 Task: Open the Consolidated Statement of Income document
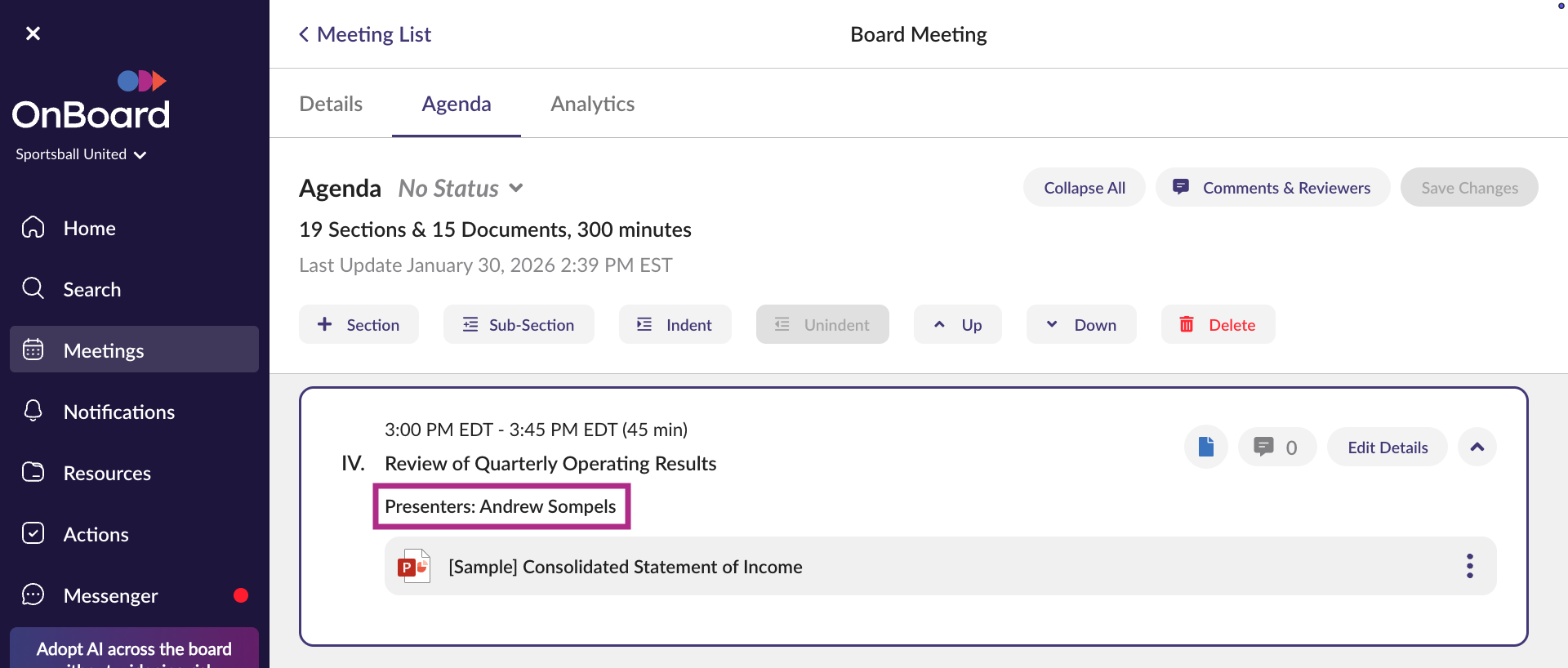click(625, 567)
